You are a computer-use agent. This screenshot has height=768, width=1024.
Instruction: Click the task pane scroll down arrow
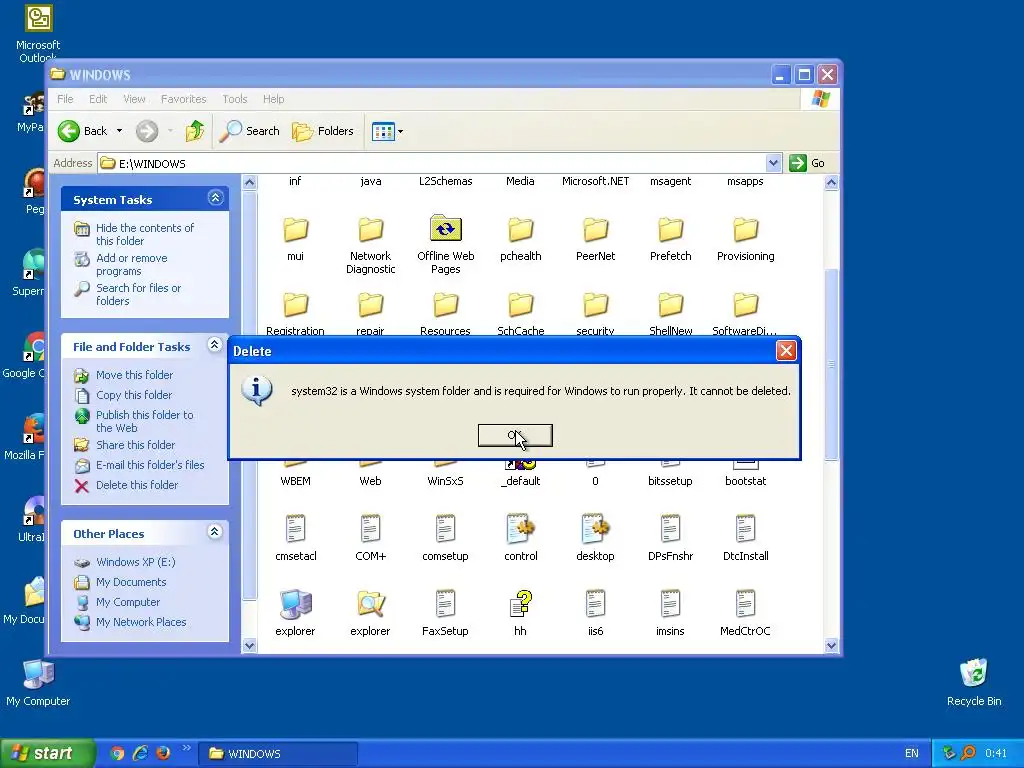coord(249,646)
